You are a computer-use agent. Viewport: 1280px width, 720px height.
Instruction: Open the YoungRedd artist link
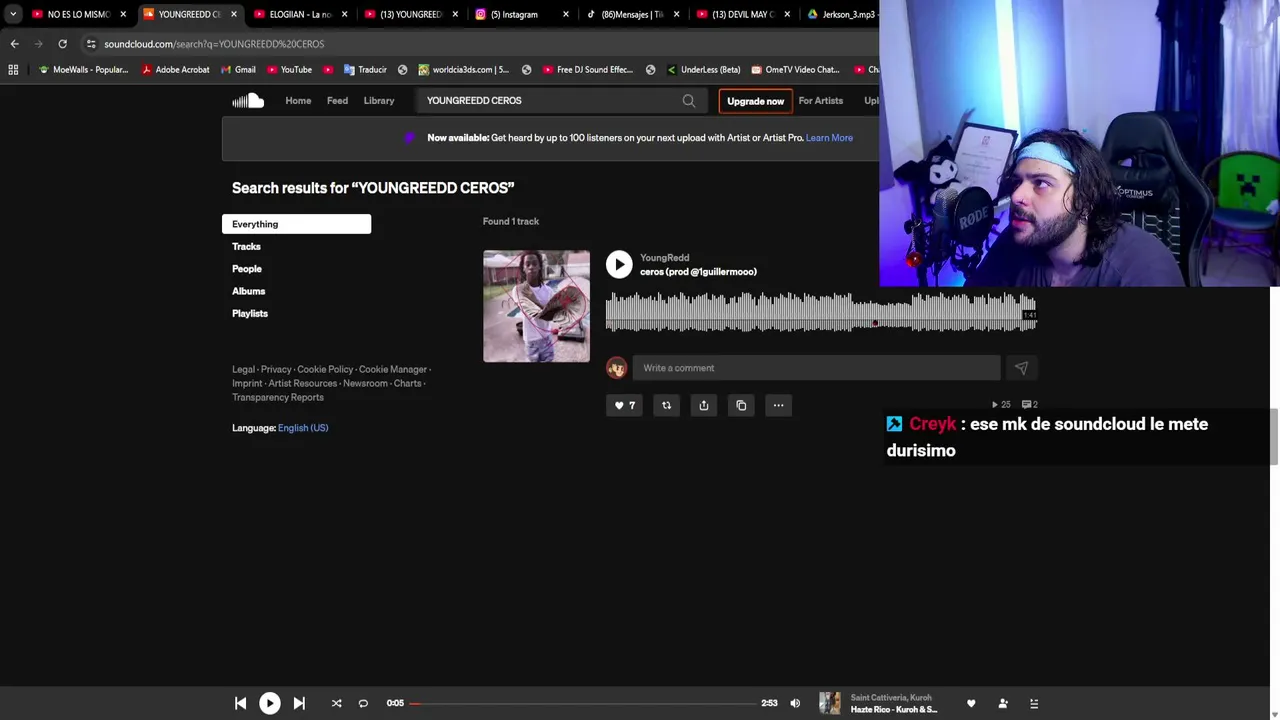(x=664, y=258)
